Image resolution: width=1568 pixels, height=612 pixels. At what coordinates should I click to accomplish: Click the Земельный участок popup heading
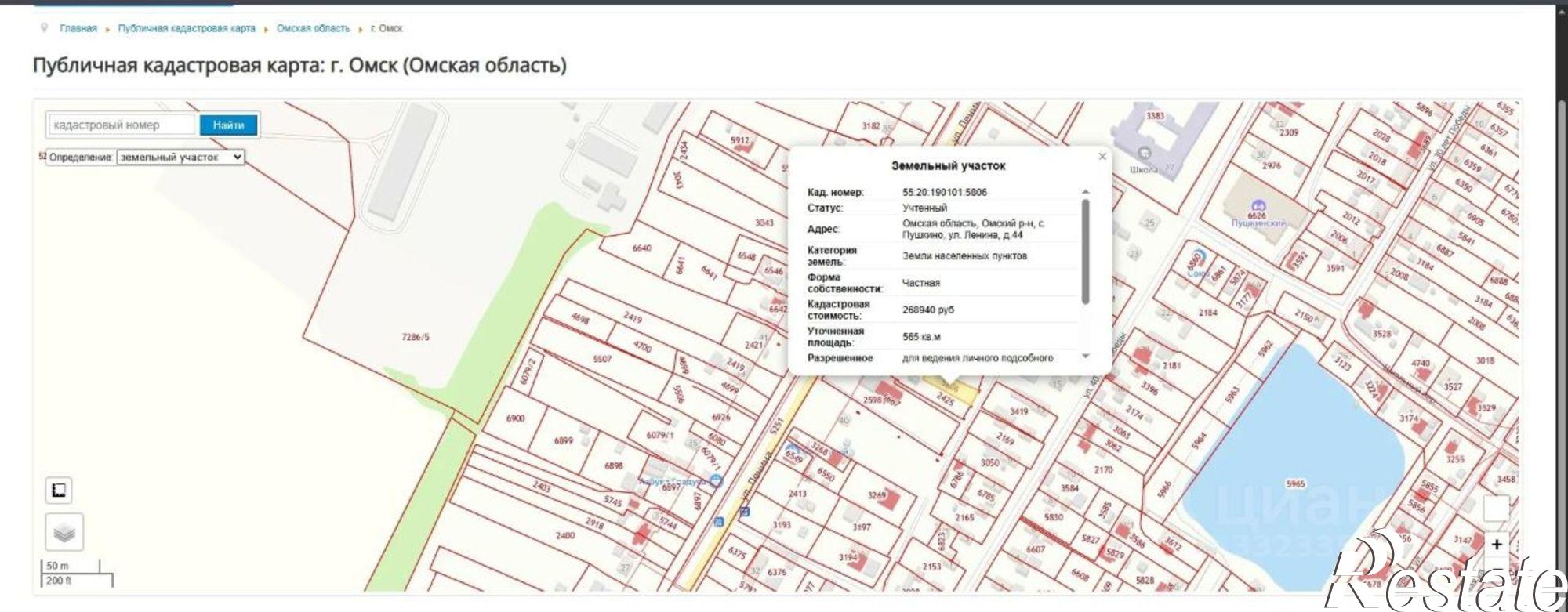point(948,166)
